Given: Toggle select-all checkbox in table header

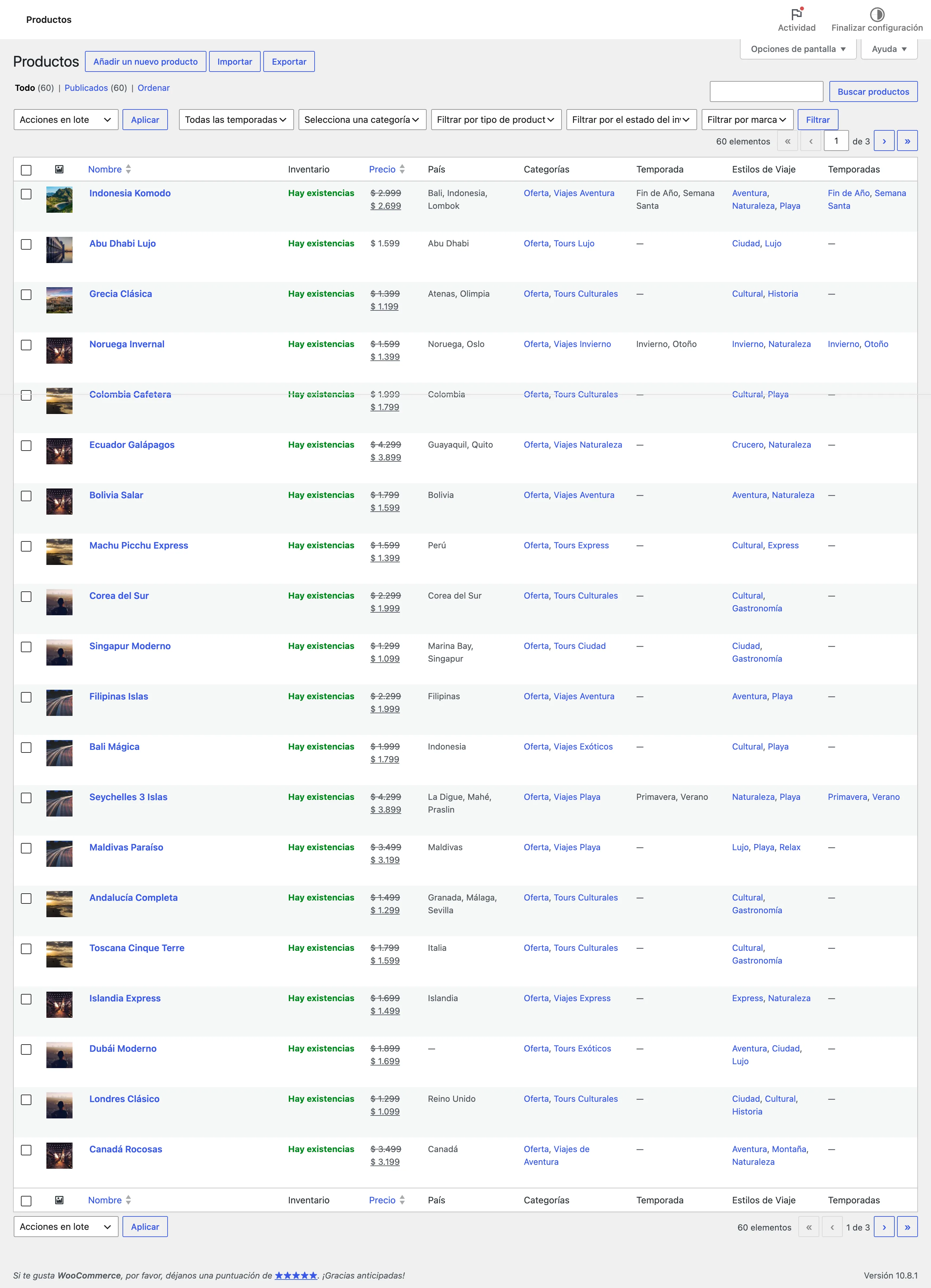Looking at the screenshot, I should point(26,170).
